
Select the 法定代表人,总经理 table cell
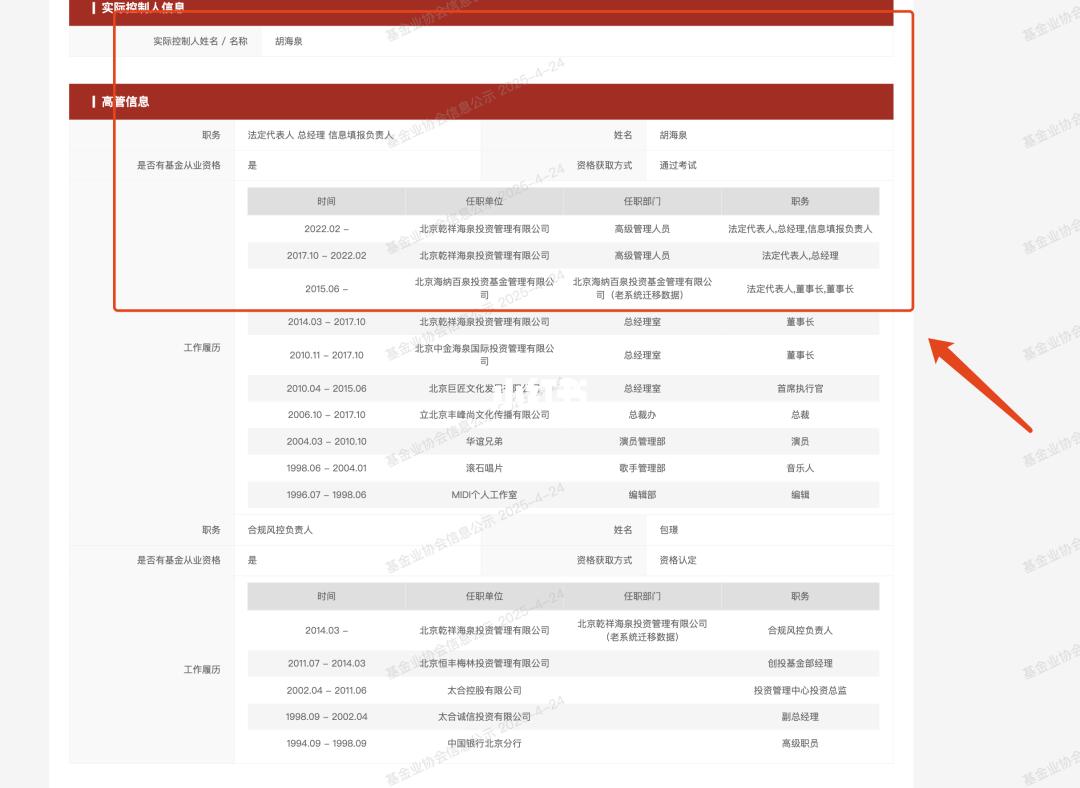pyautogui.click(x=800, y=256)
